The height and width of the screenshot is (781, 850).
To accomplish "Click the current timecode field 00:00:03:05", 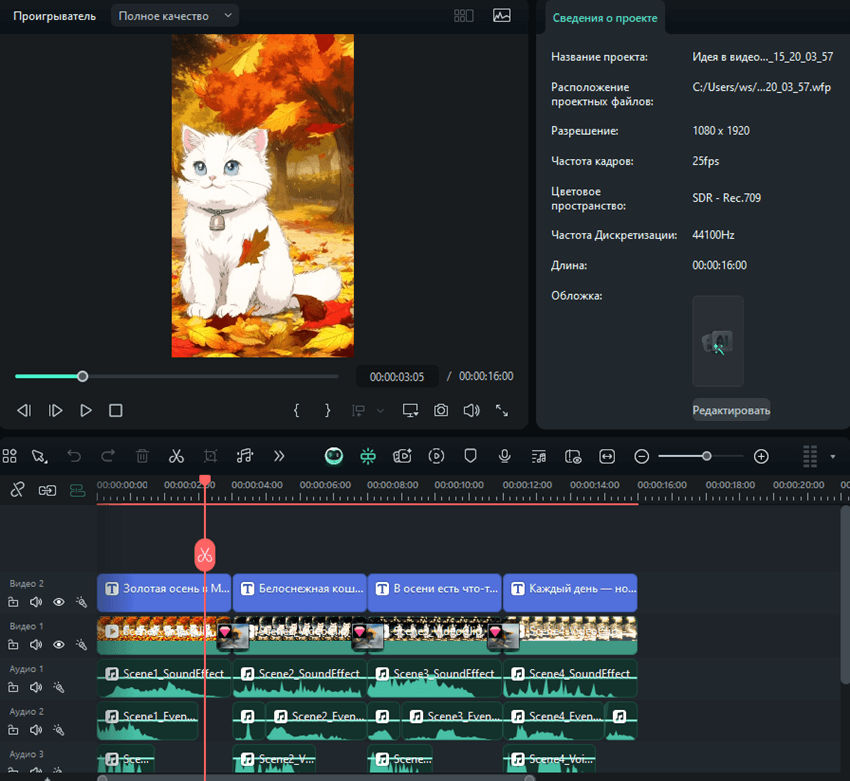I will [397, 377].
